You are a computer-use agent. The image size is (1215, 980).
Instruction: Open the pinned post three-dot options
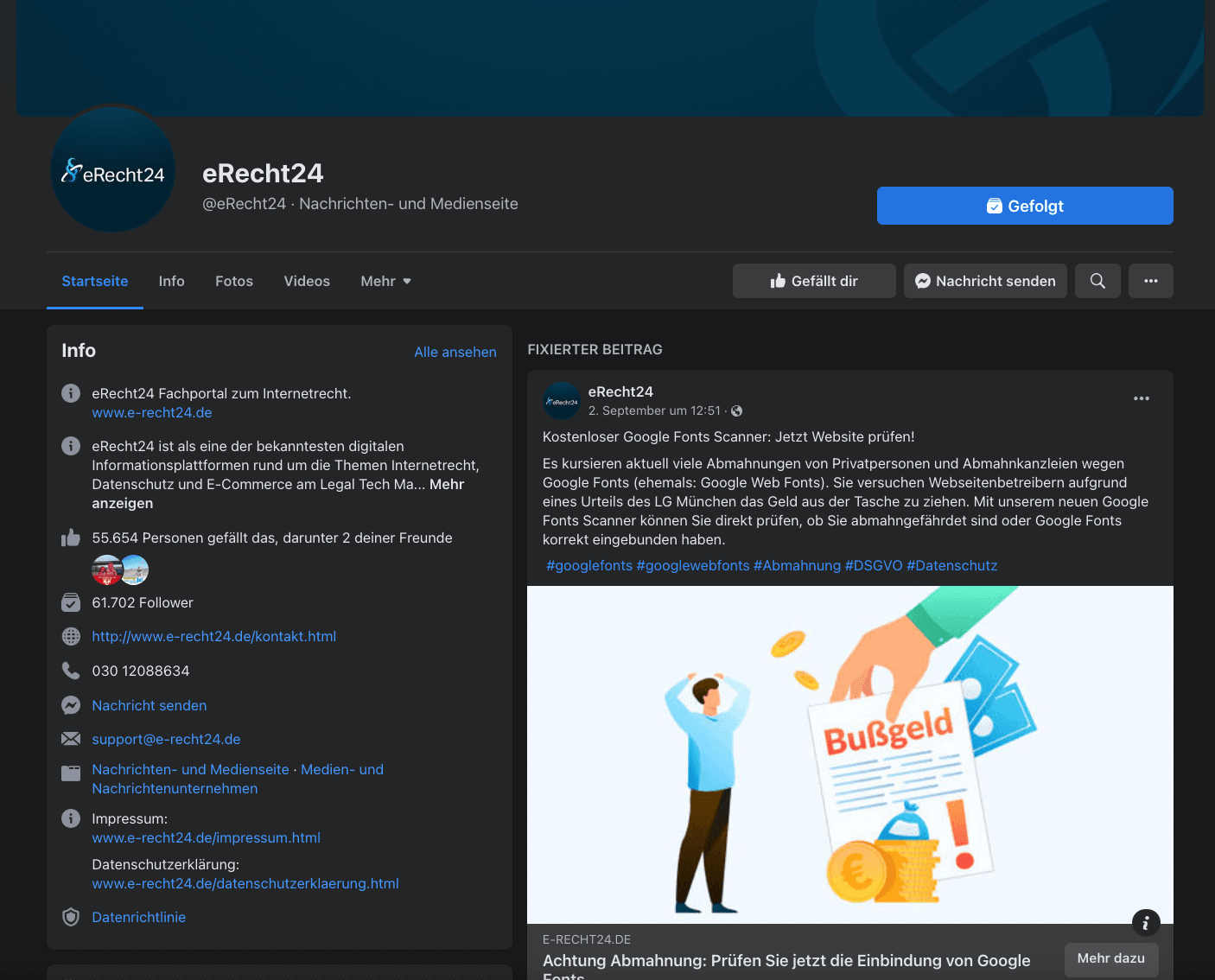1142,398
